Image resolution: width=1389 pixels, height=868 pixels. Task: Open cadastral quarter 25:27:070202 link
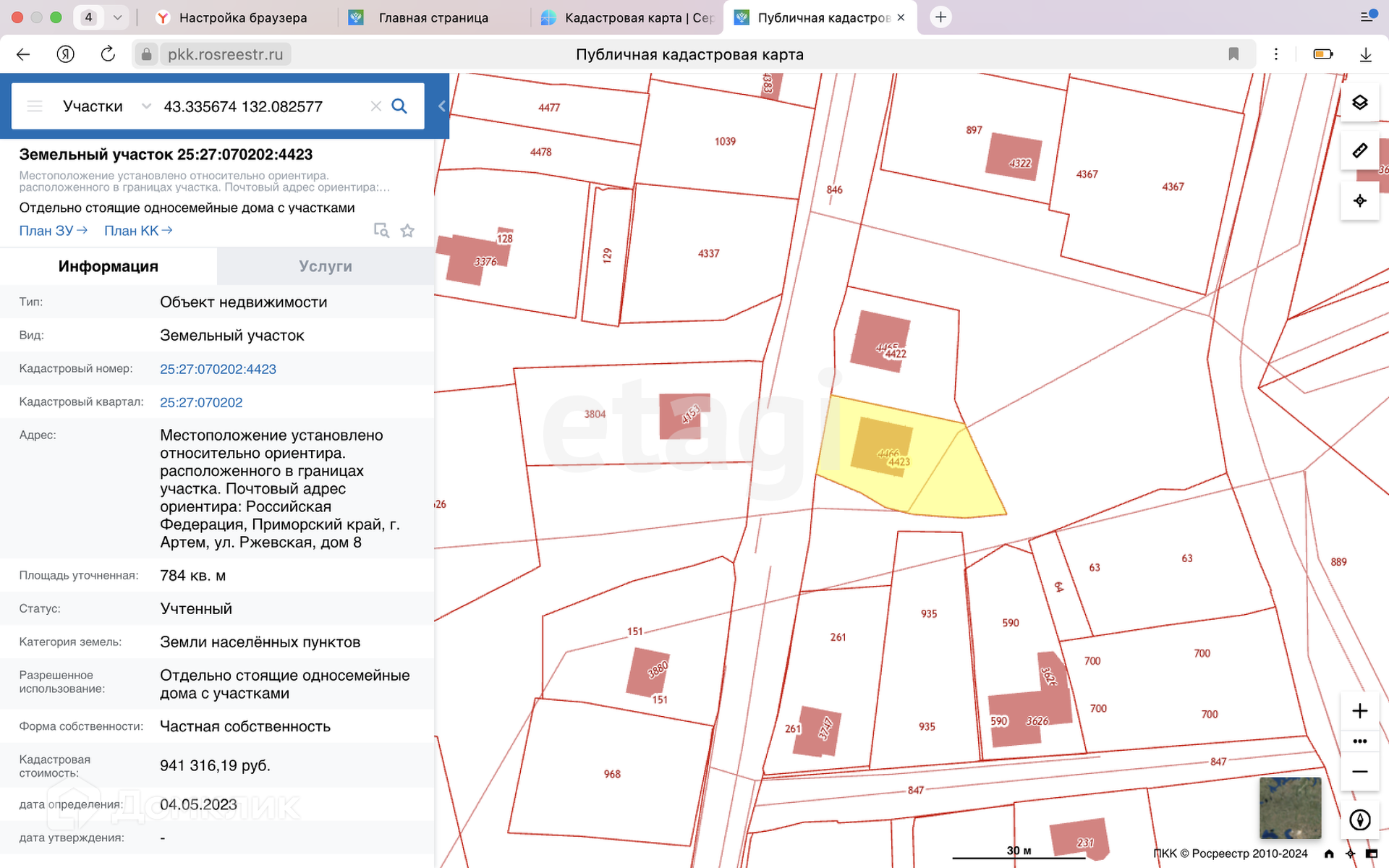click(201, 402)
